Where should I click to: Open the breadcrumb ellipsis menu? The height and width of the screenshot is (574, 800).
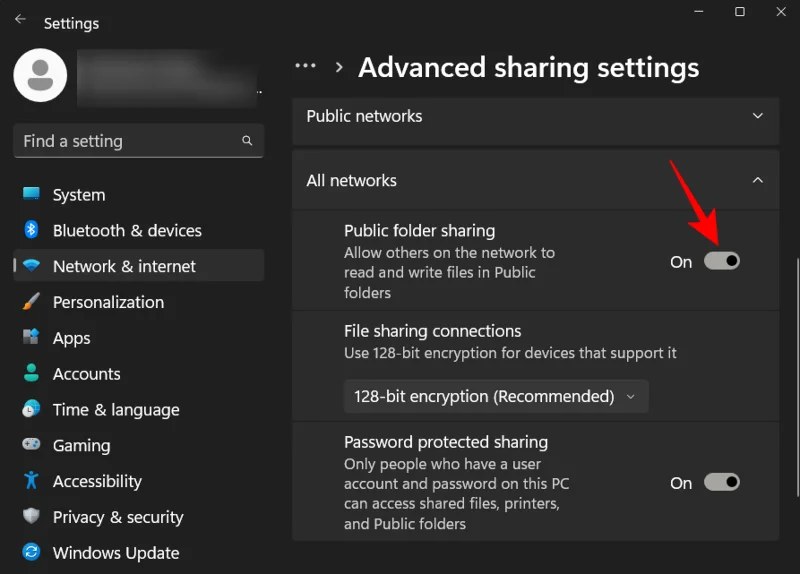[x=305, y=66]
